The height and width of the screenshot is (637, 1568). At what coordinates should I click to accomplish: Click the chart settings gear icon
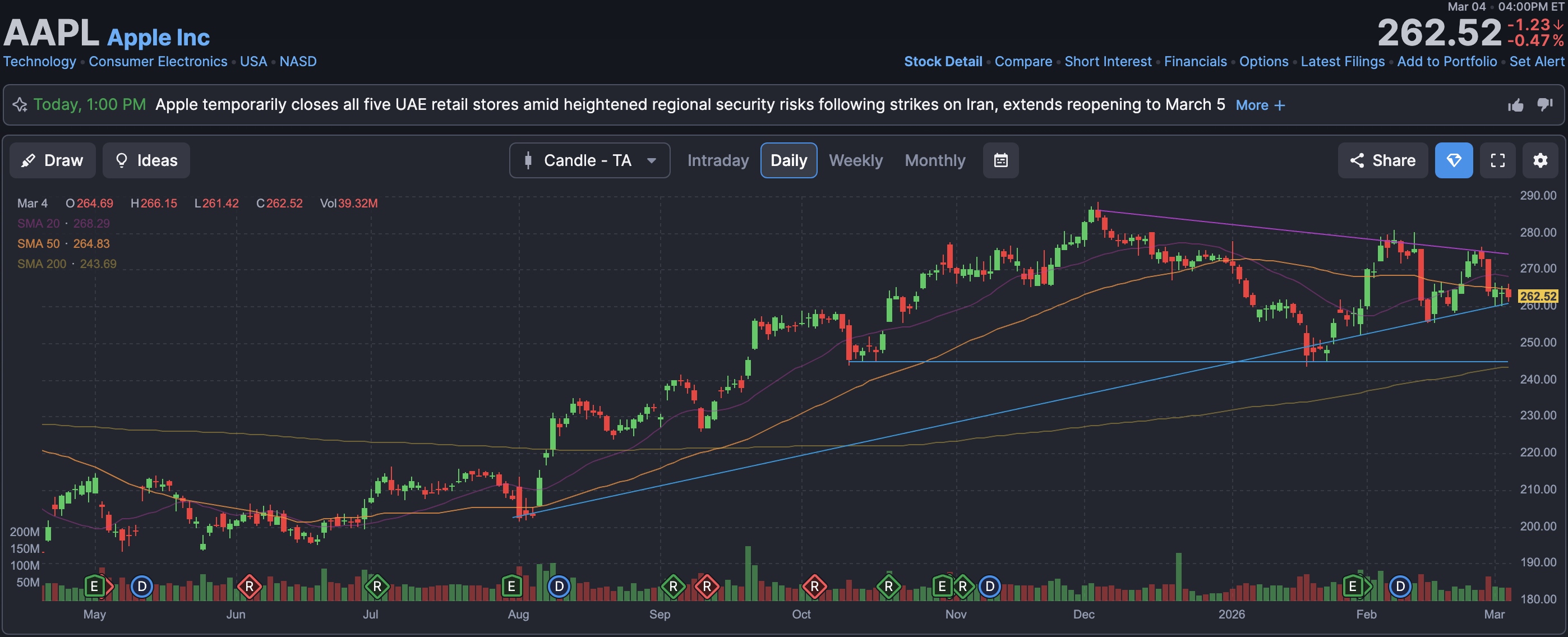tap(1539, 160)
